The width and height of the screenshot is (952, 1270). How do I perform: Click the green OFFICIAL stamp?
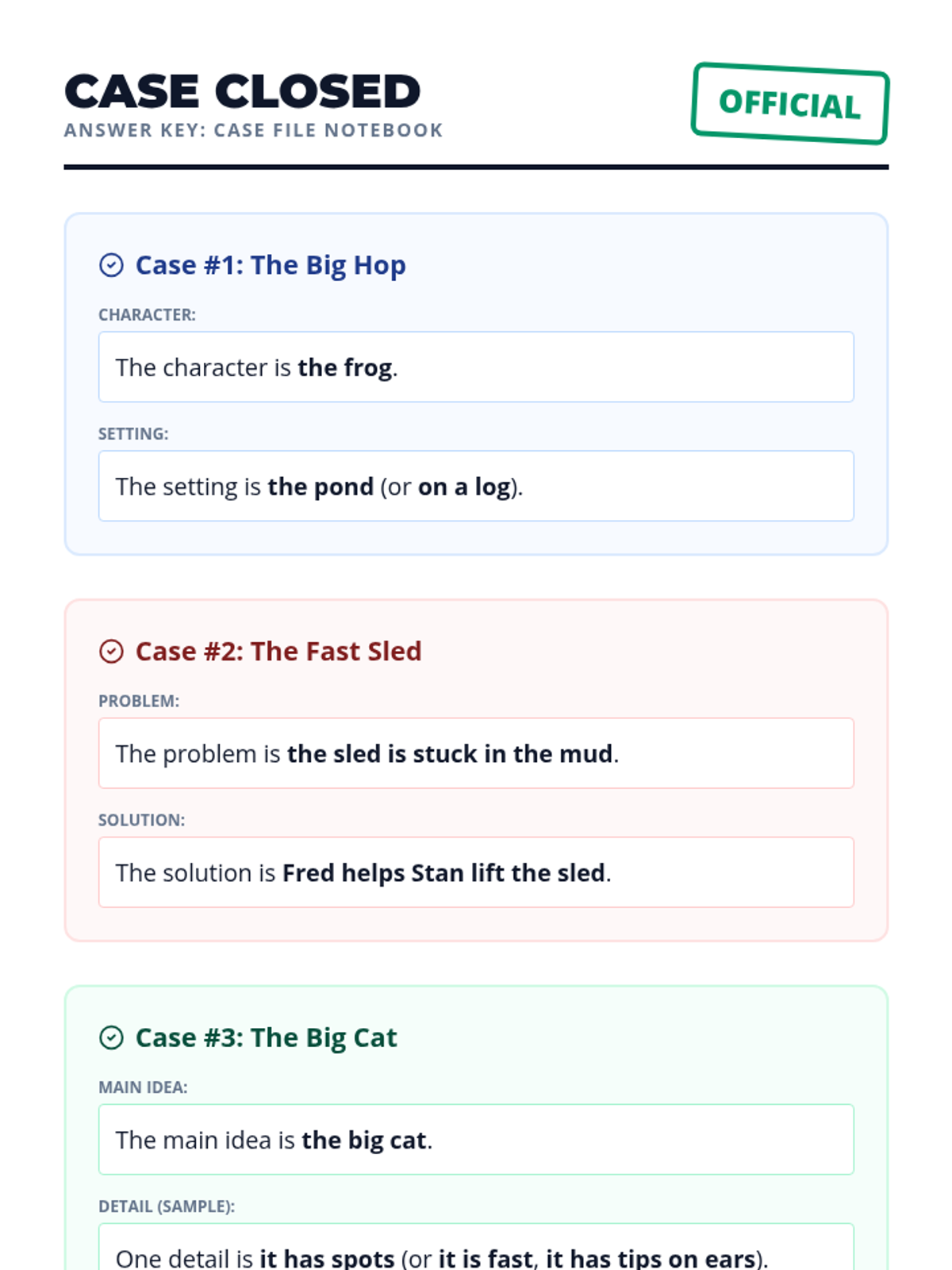(790, 104)
